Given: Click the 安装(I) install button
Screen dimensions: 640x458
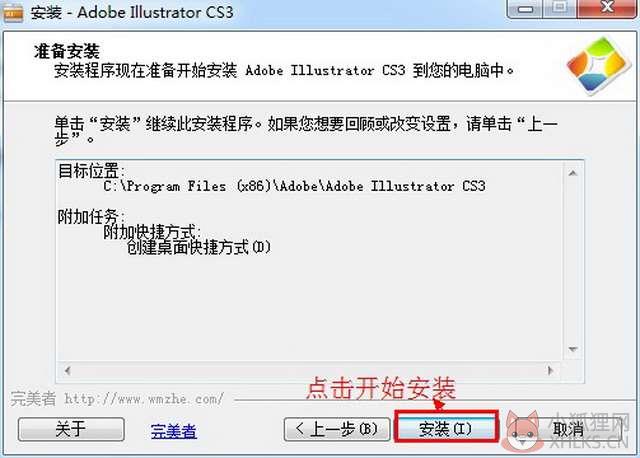Looking at the screenshot, I should 446,429.
